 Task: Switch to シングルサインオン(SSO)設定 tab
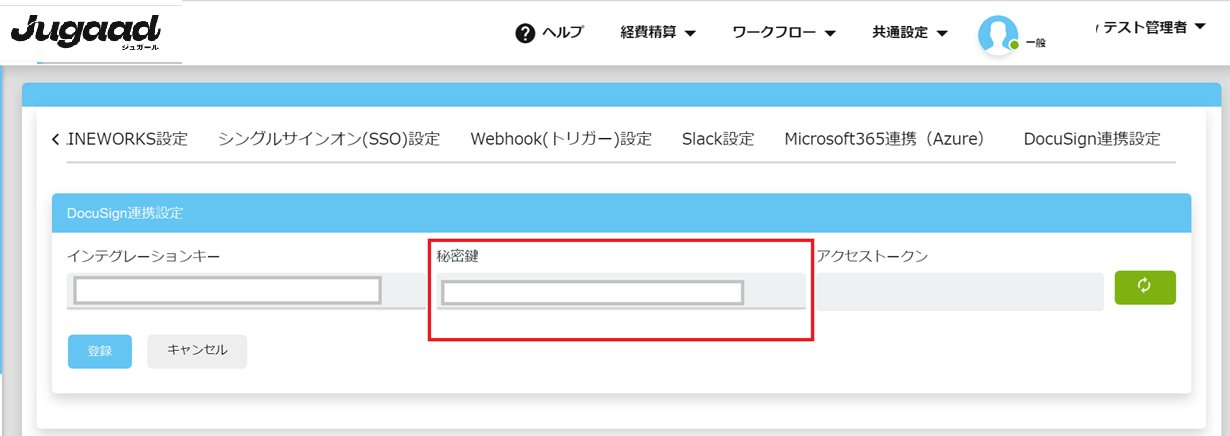[x=329, y=139]
